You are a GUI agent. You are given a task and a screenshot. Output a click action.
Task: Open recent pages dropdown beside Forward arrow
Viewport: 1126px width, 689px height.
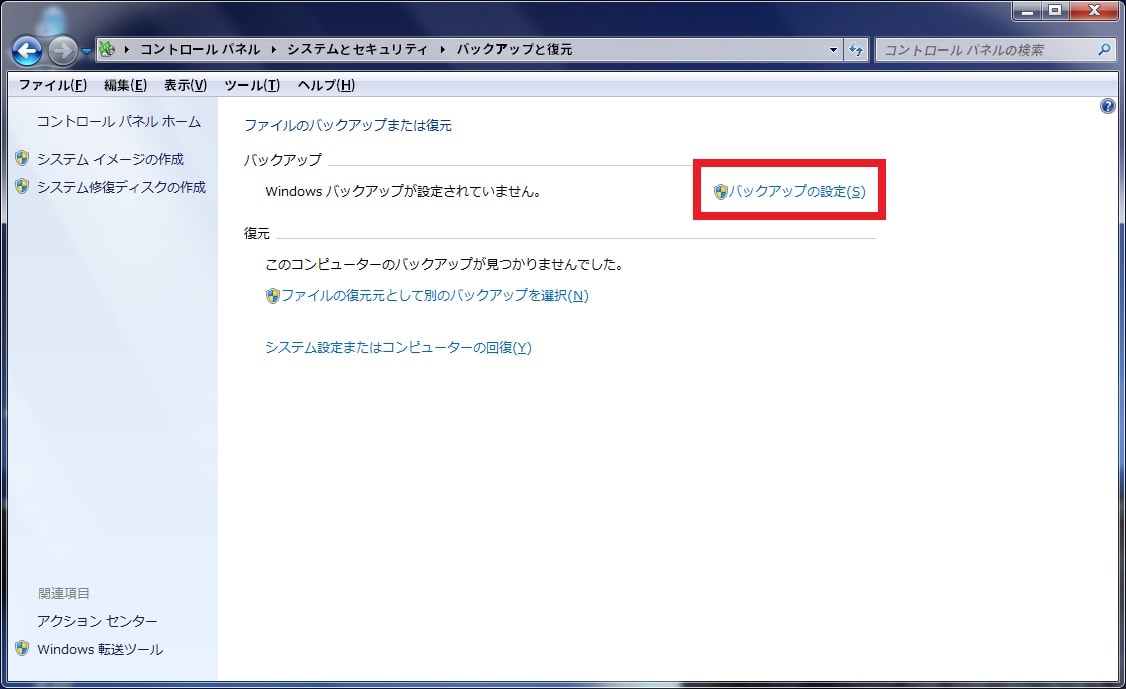pyautogui.click(x=86, y=51)
